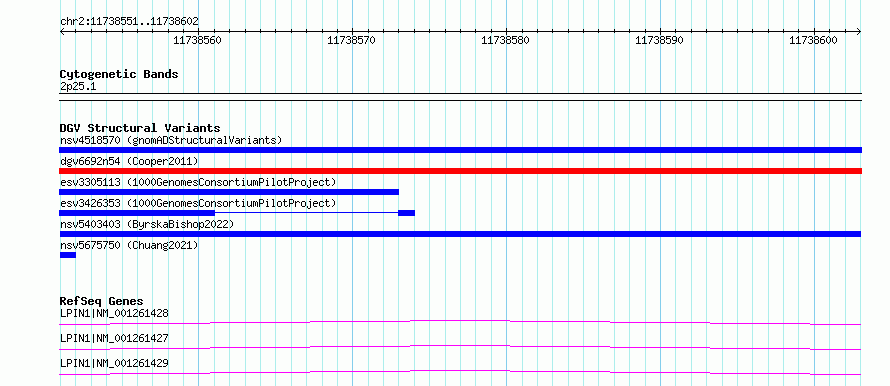Open variant esv3426353 label
Image resolution: width=890 pixels, height=386 pixels.
(x=198, y=203)
